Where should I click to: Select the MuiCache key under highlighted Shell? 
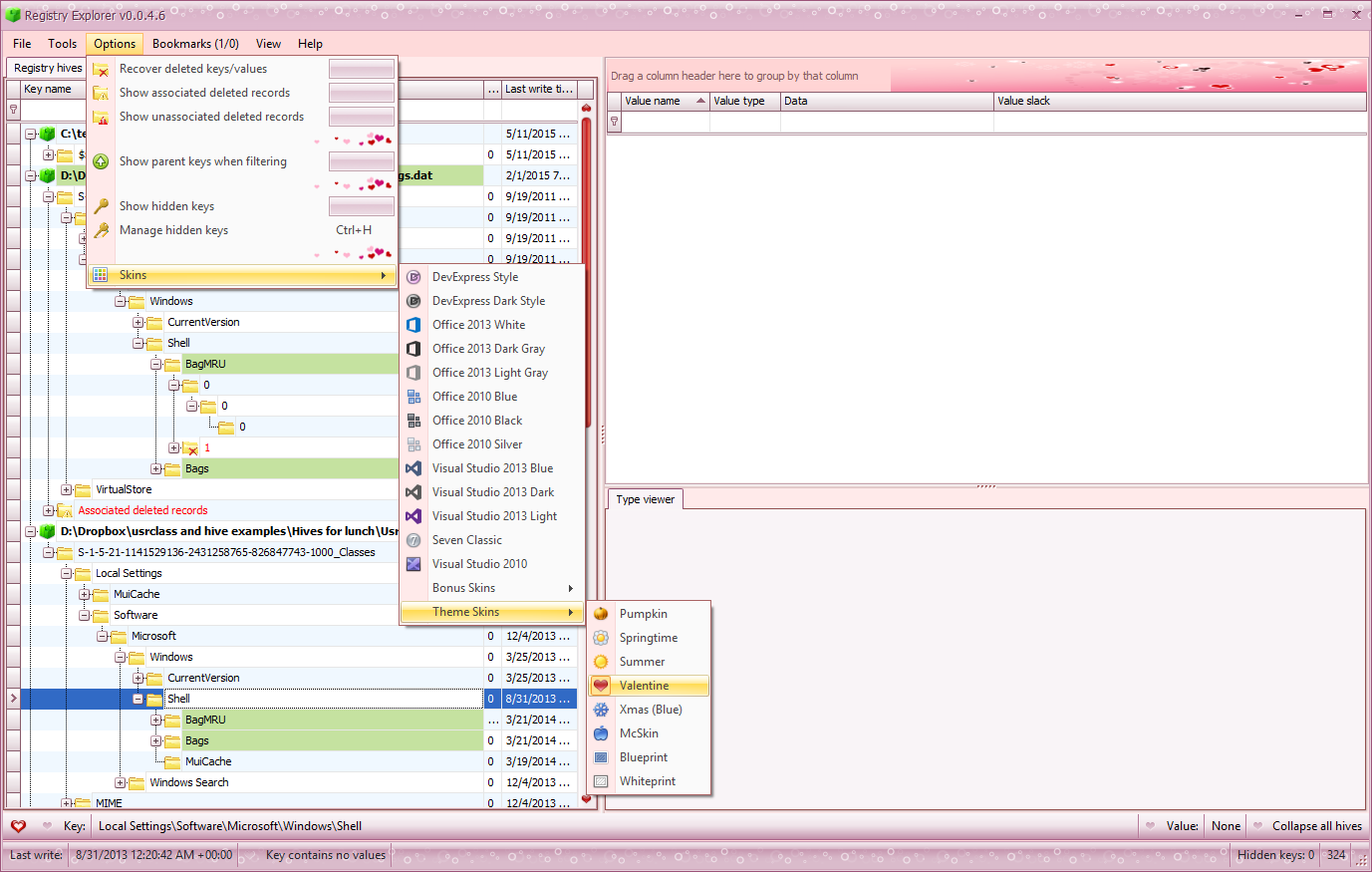(208, 761)
